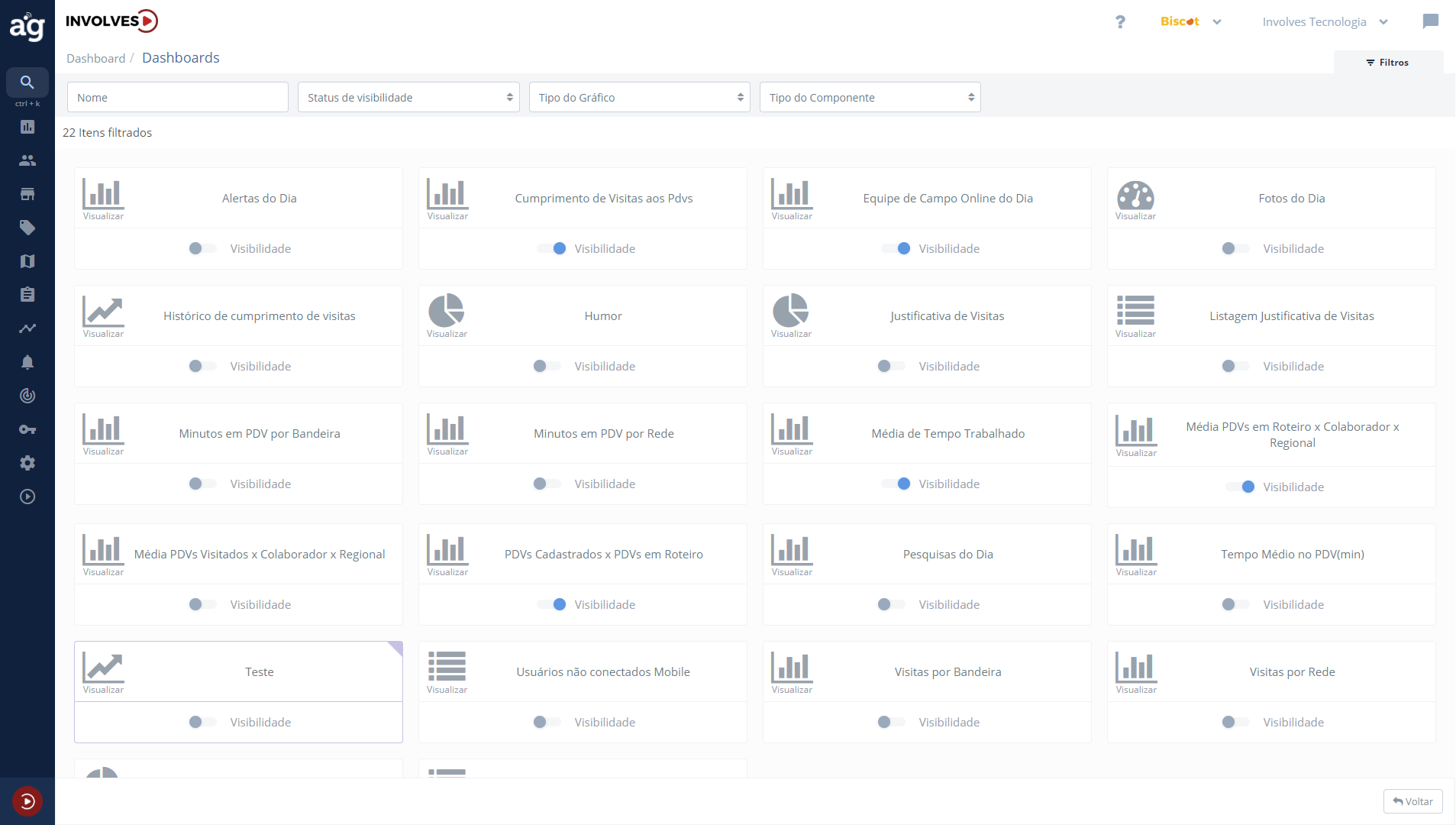
Task: View the Pesquisas do Dia bar chart
Action: 792,550
